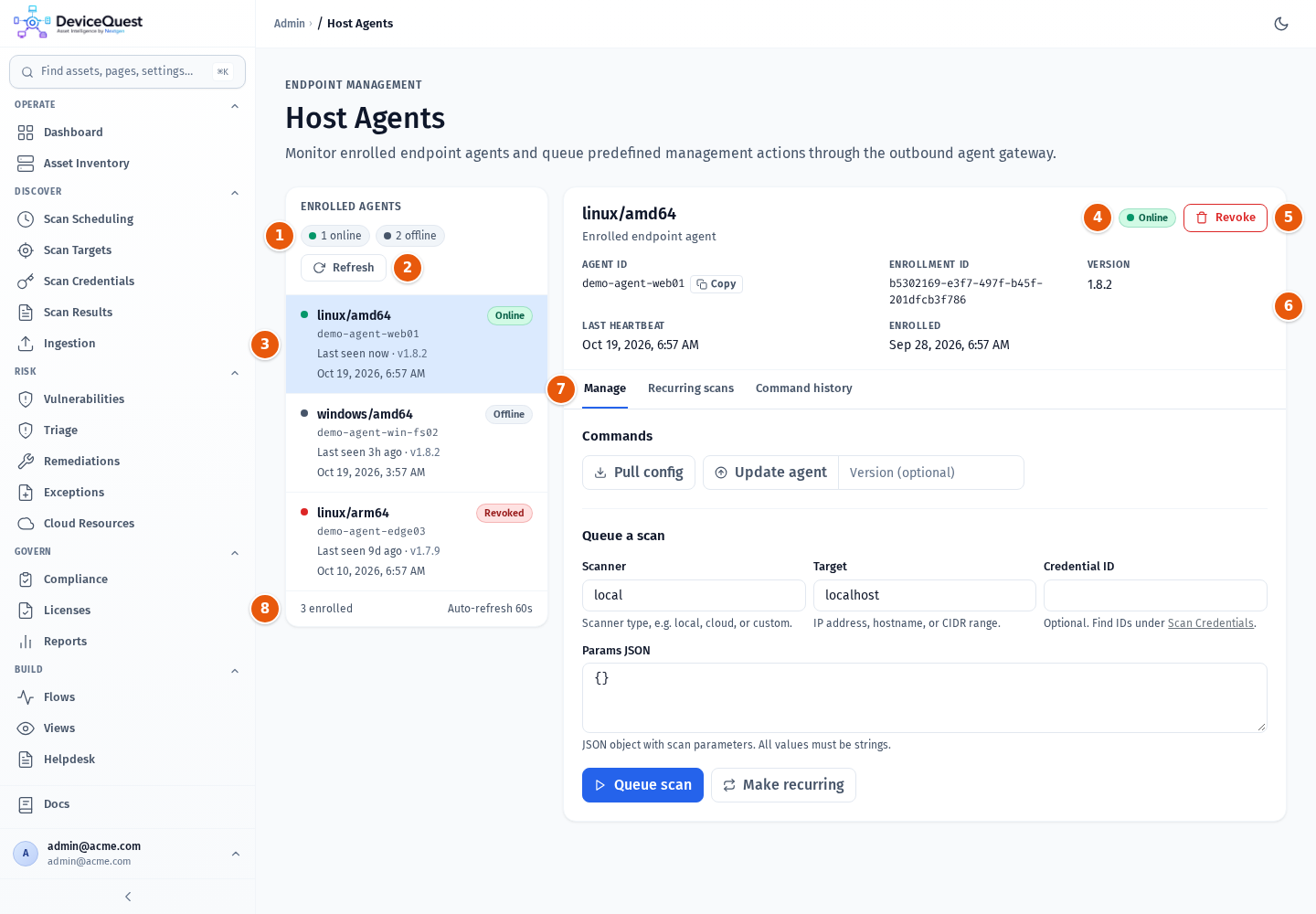Click Update agent command
The height and width of the screenshot is (914, 1316).
tap(770, 473)
